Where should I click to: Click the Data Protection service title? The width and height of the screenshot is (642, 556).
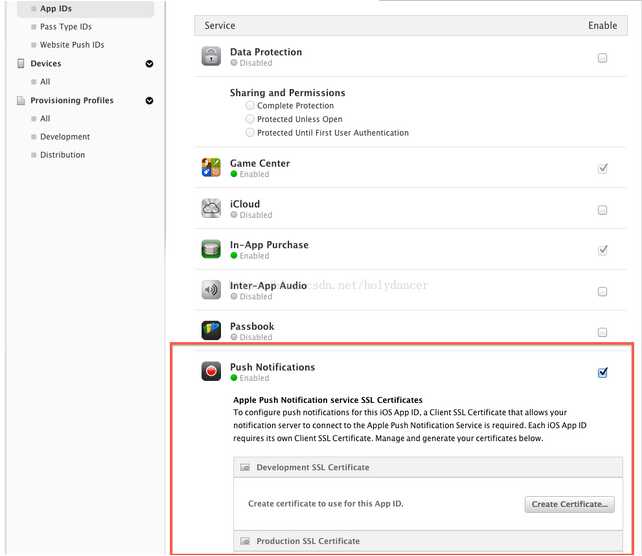pyautogui.click(x=266, y=52)
